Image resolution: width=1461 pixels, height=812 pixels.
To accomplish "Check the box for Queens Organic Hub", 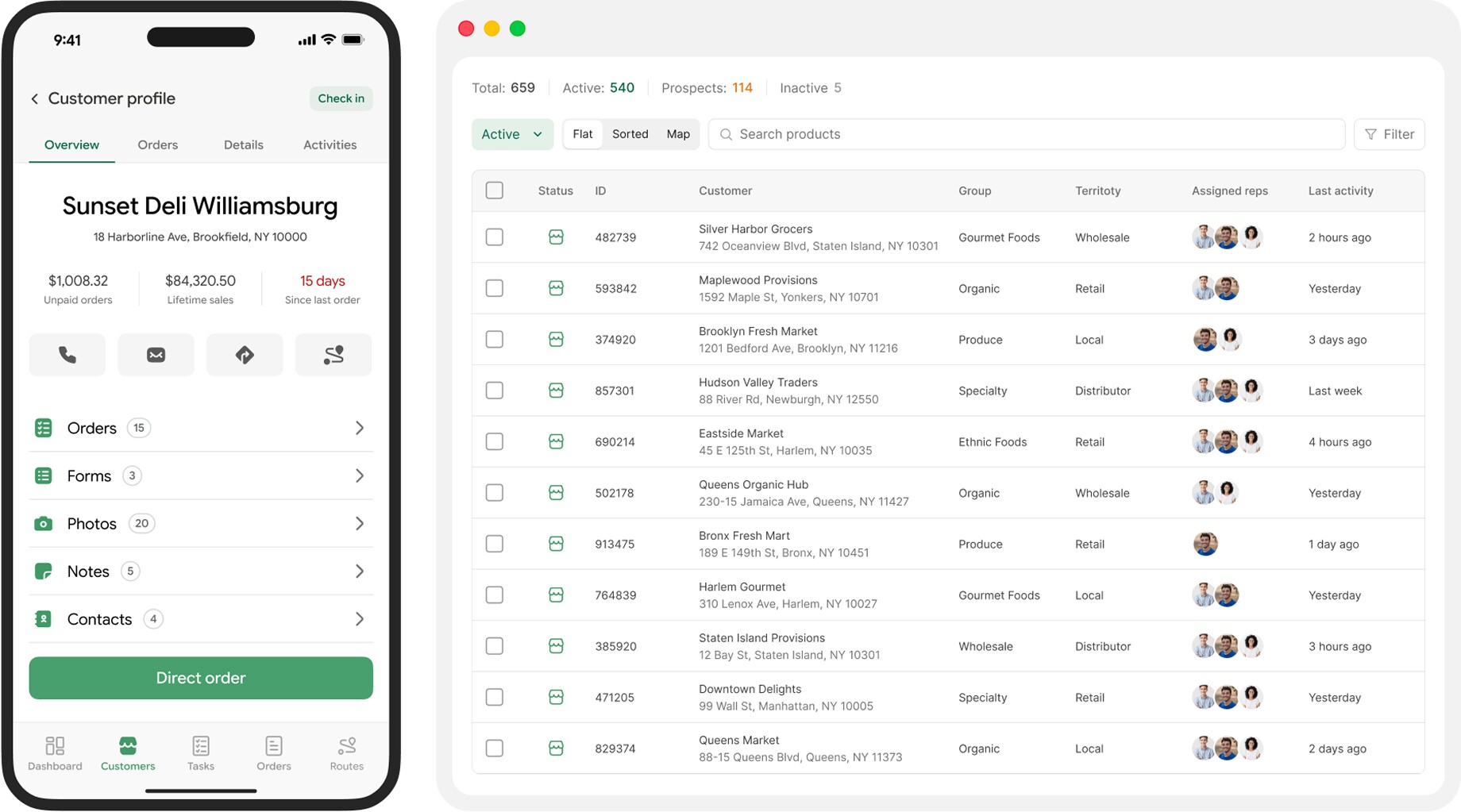I will [x=495, y=493].
